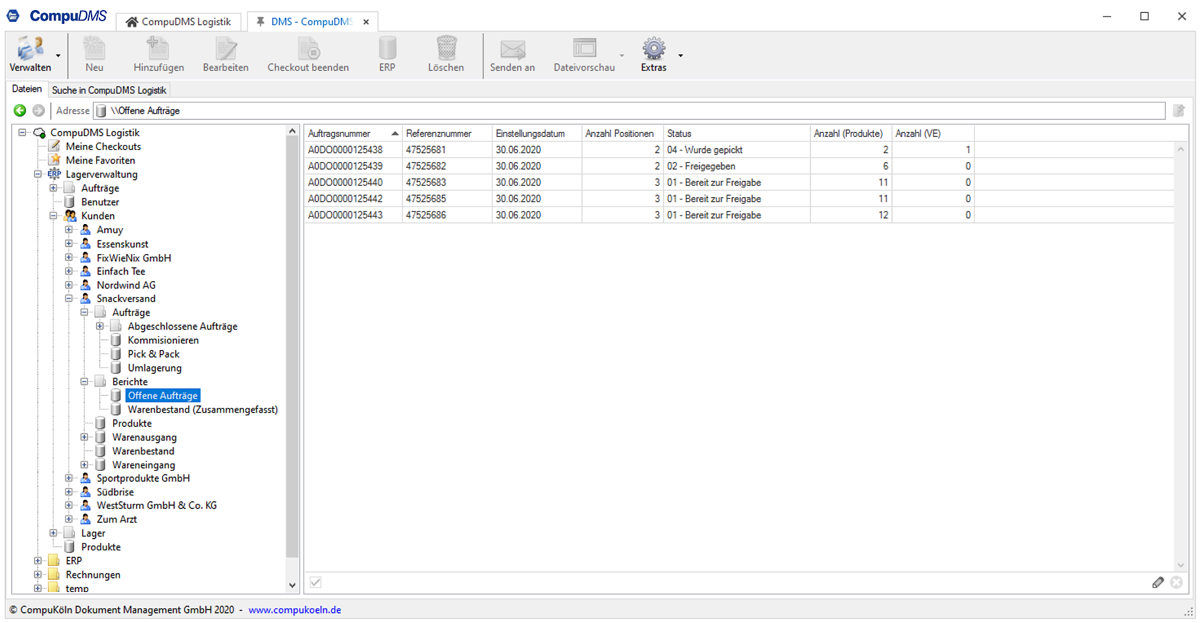This screenshot has height=623, width=1200.
Task: Select the Sportprodukte GmbH customer
Action: click(x=143, y=479)
